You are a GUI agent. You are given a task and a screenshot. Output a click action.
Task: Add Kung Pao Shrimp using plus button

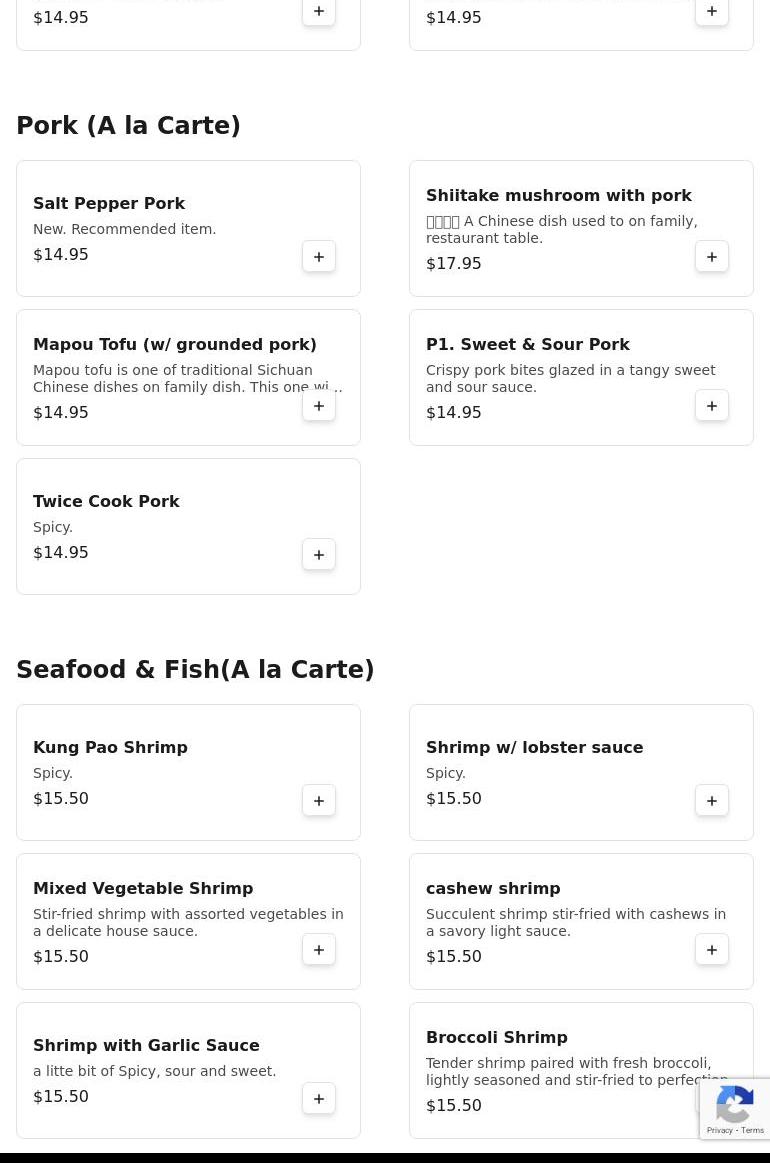[x=319, y=801]
